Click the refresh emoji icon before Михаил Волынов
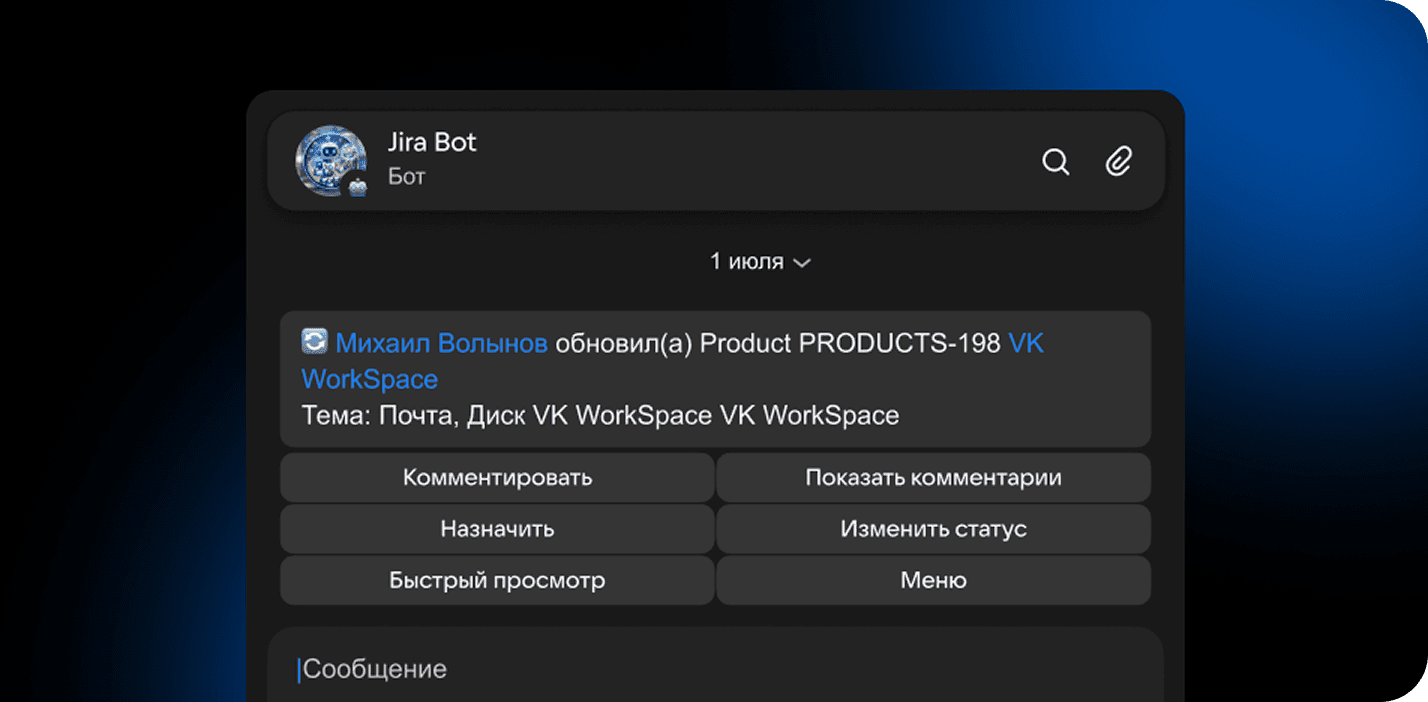 tap(315, 342)
